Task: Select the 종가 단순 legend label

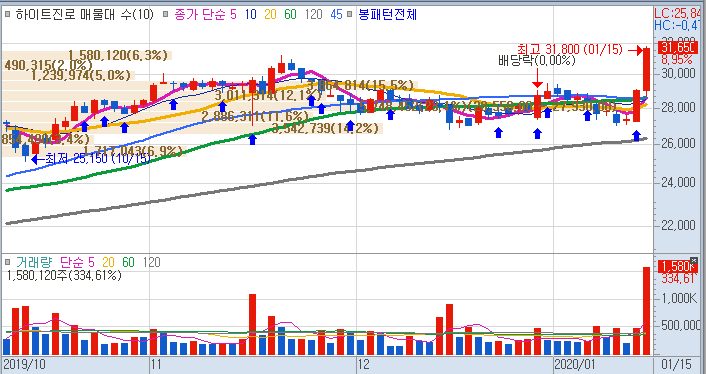Action: click(x=199, y=14)
